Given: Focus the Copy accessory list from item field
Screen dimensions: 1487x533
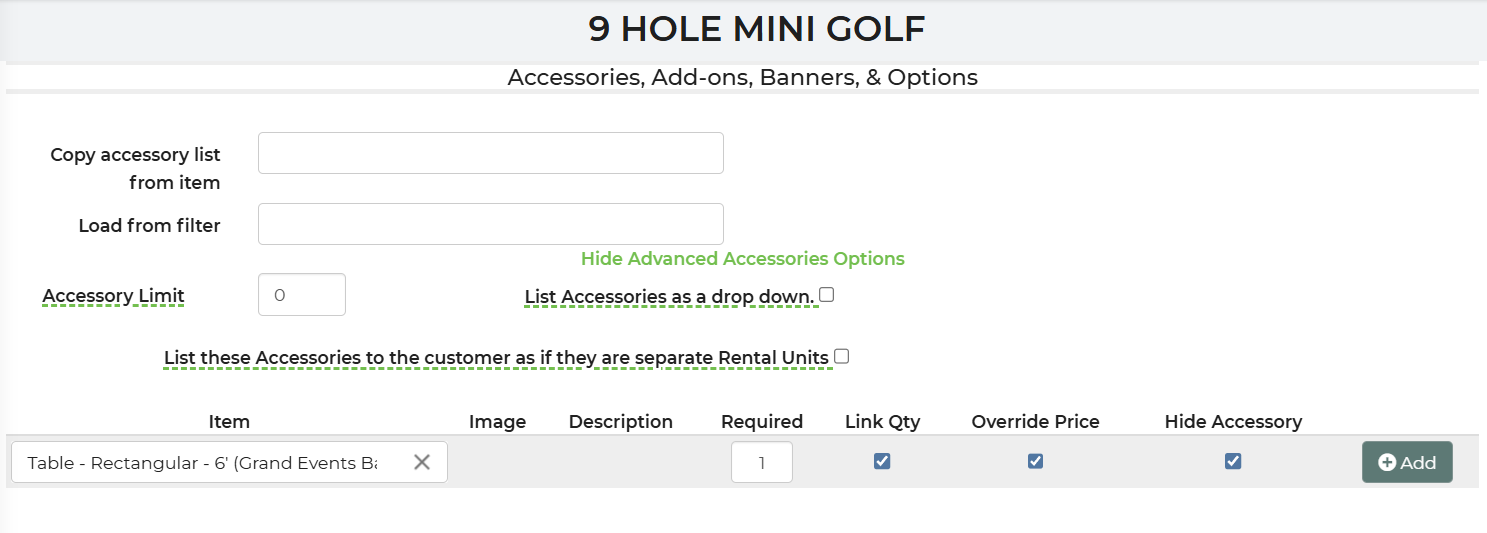Looking at the screenshot, I should (490, 153).
